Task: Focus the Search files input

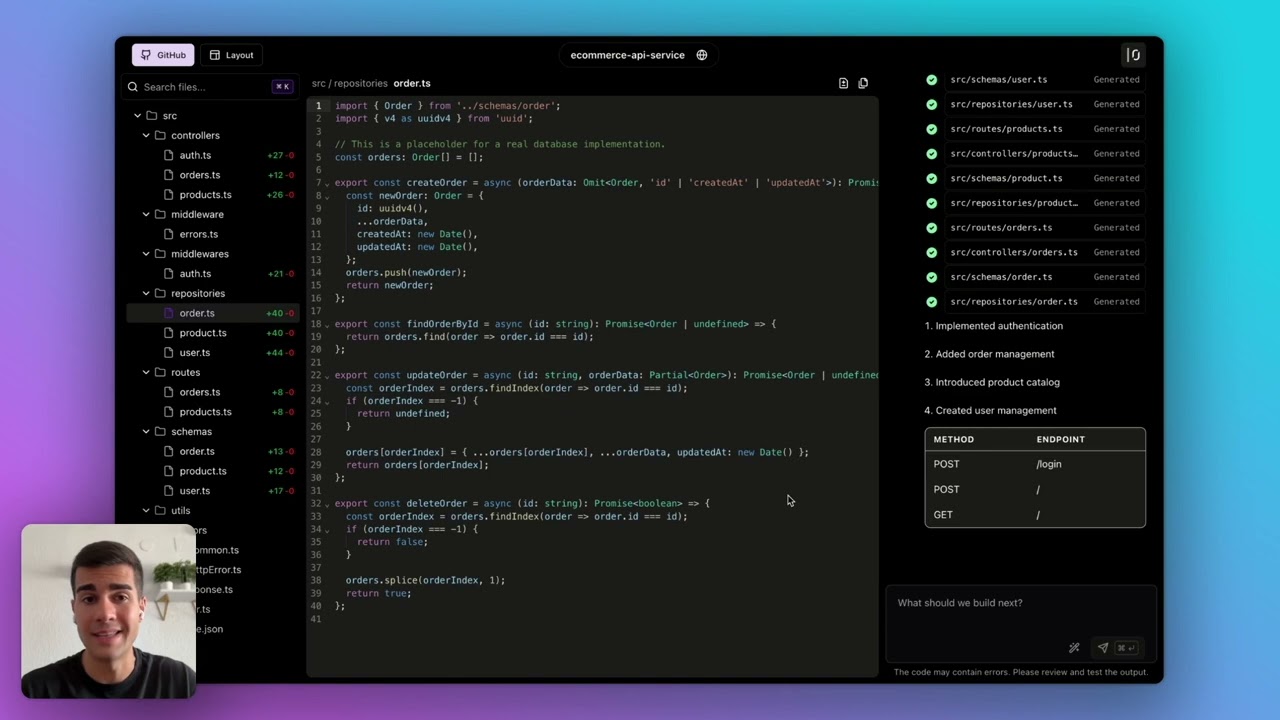Action: tap(211, 87)
